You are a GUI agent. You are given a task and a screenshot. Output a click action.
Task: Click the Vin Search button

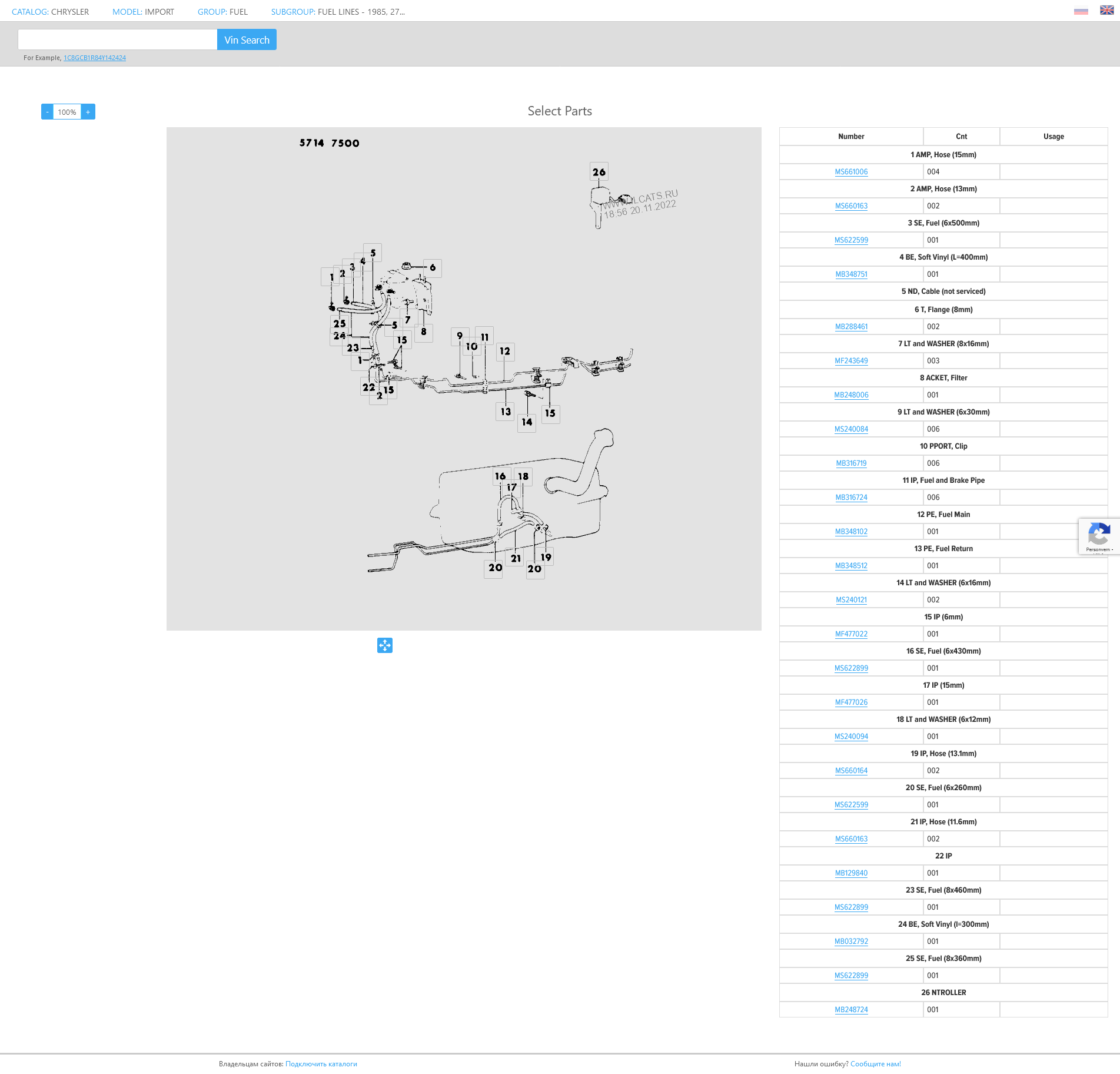247,40
